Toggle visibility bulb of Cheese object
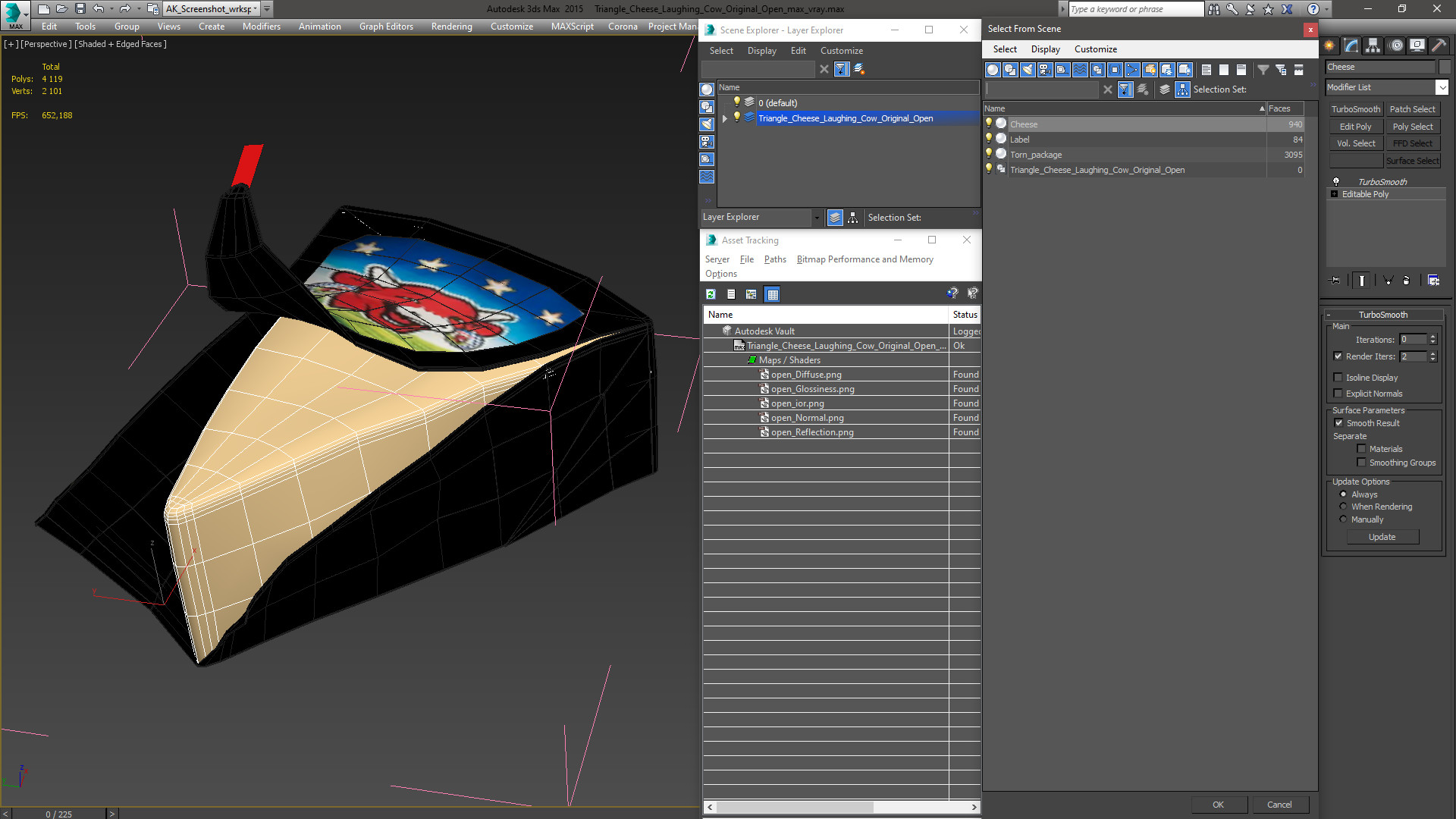 click(x=989, y=124)
